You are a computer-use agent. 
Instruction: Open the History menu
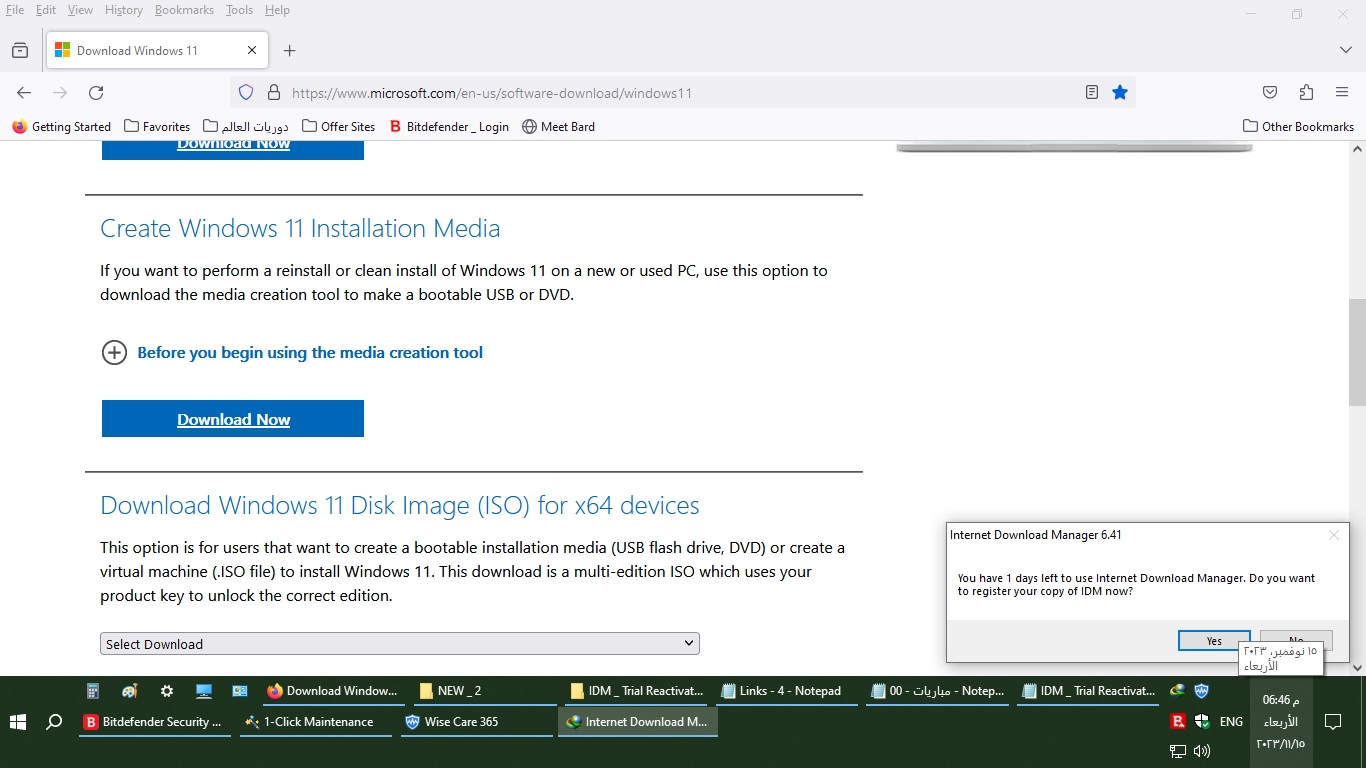click(x=124, y=10)
